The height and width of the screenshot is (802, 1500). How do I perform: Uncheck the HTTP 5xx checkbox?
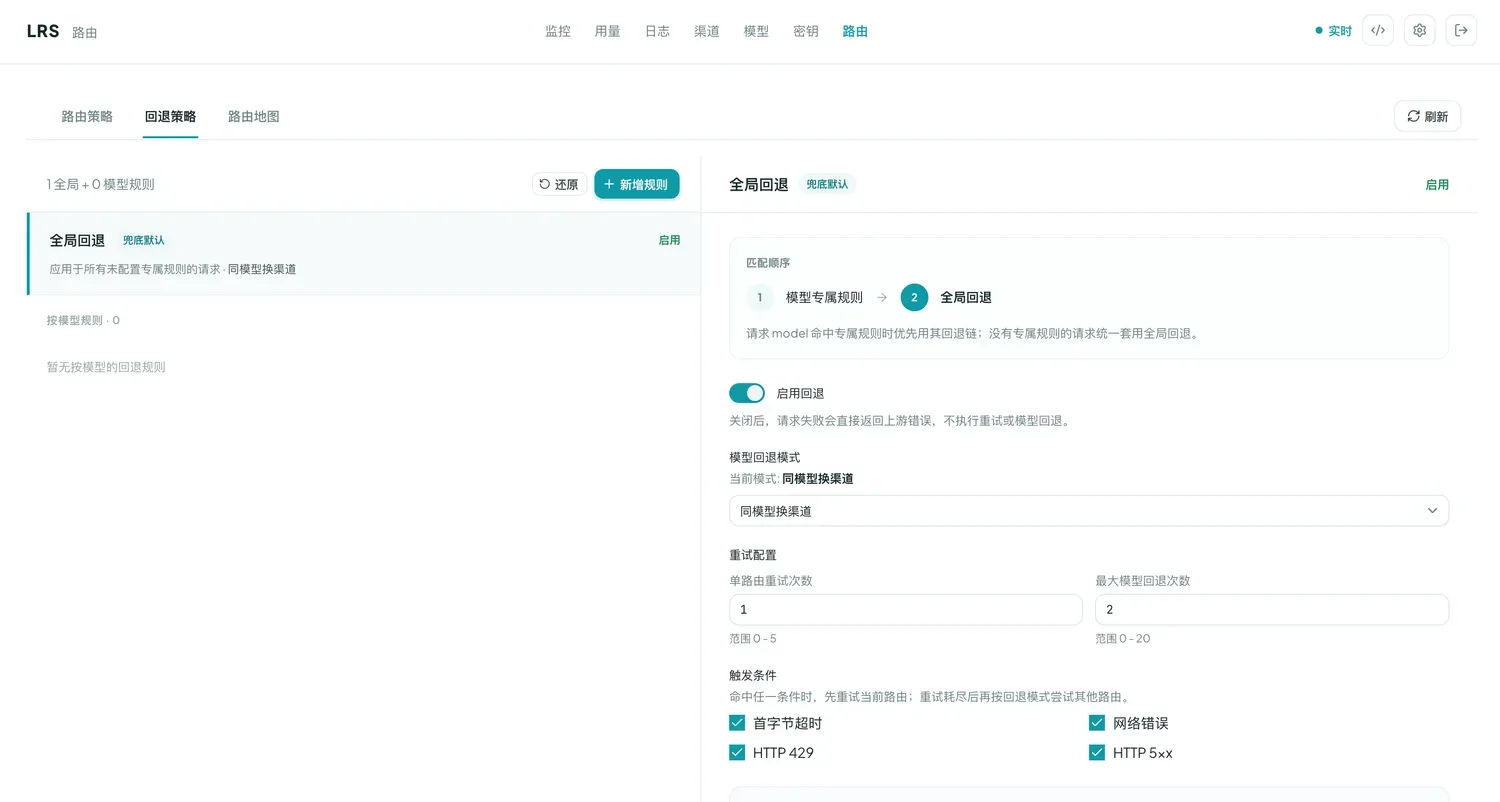1097,752
